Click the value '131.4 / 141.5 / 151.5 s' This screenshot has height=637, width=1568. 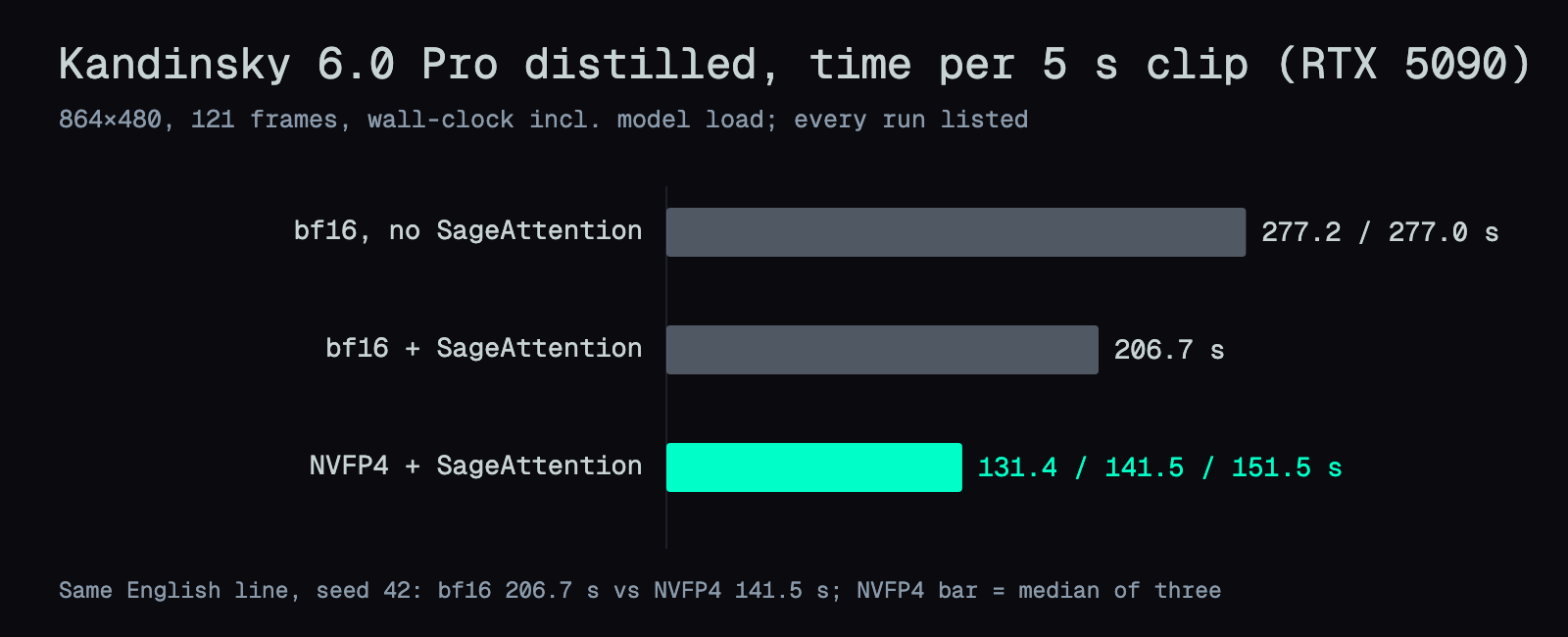click(x=1159, y=467)
